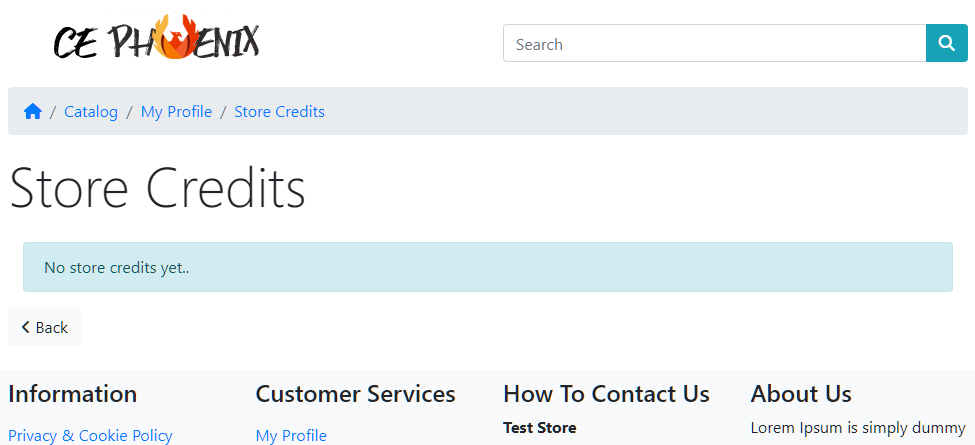This screenshot has width=975, height=445.
Task: Open Privacy & Cookie Policy link
Action: [x=90, y=436]
